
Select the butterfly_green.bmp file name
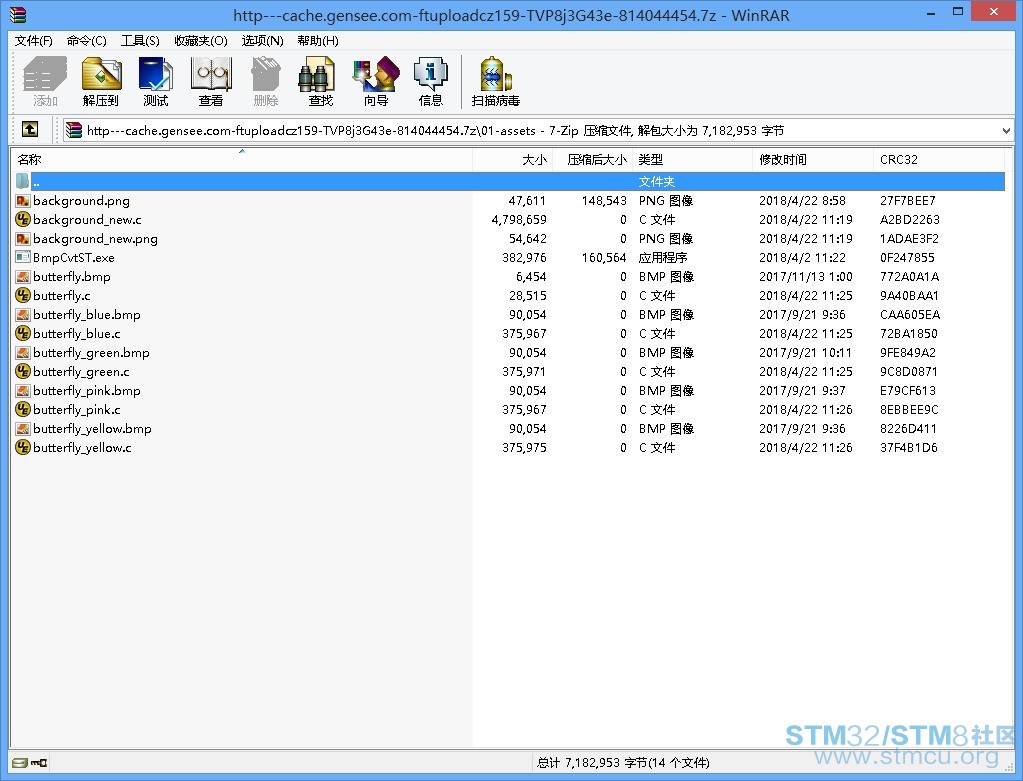click(x=91, y=353)
